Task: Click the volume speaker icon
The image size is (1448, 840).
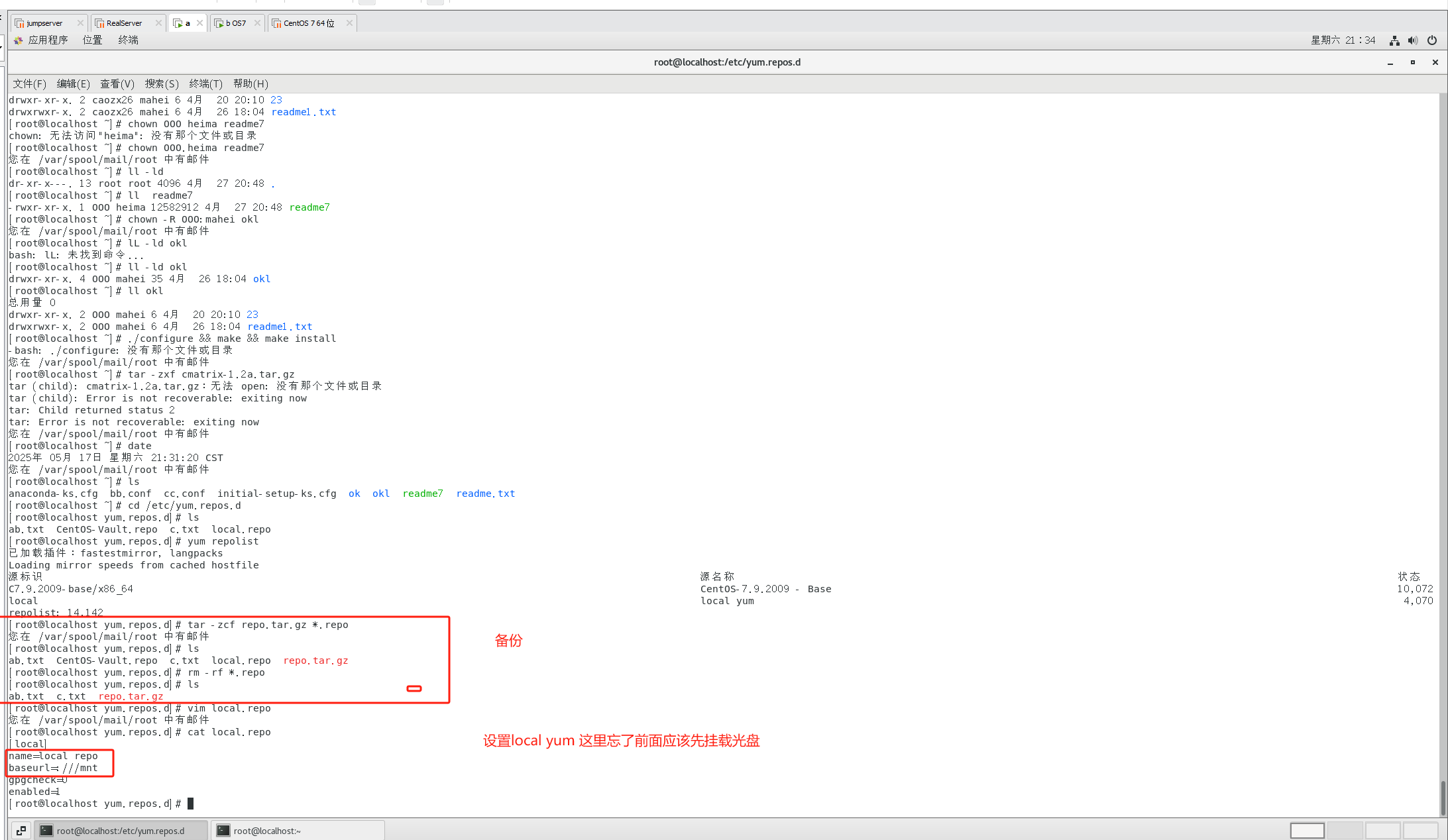Action: tap(1413, 40)
